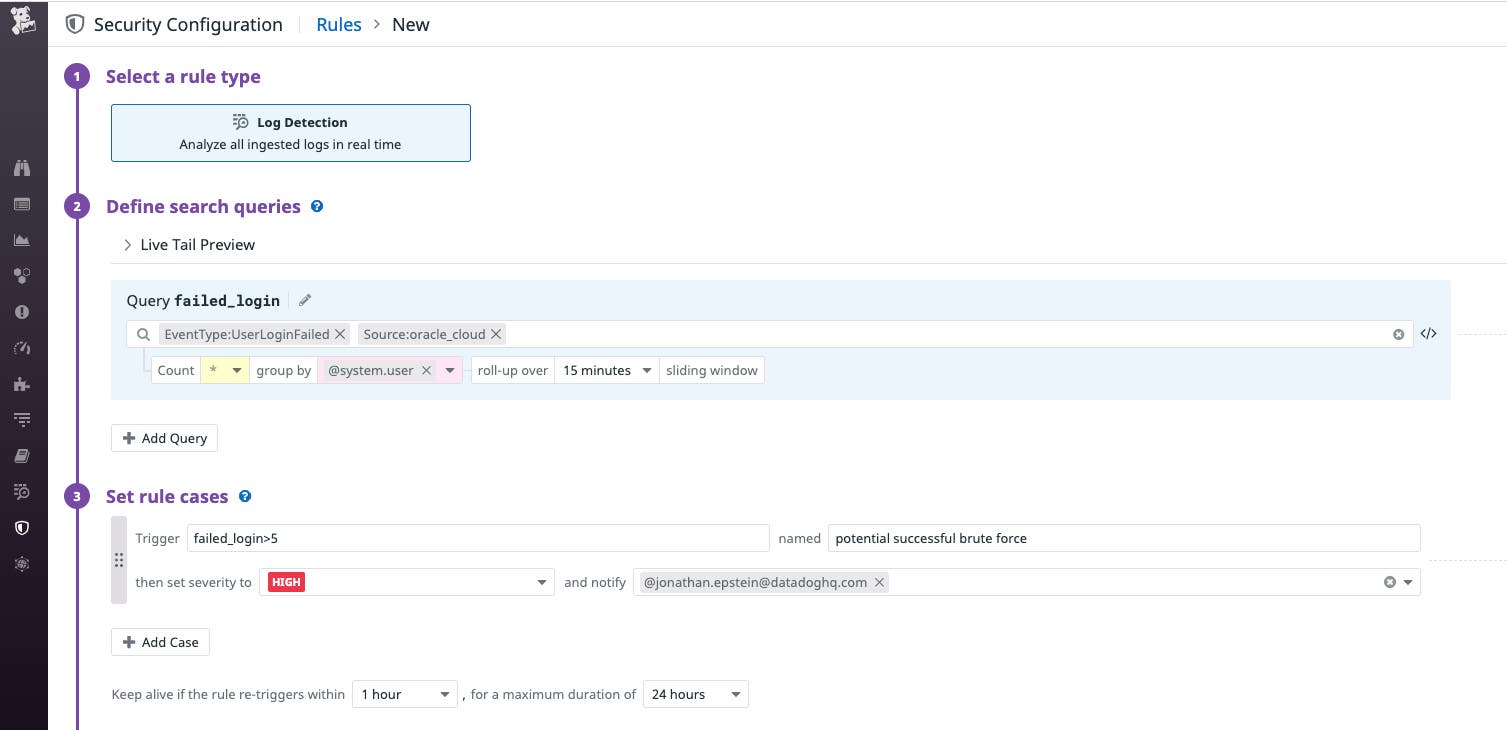Select the Security shield sidebar icon
The image size is (1507, 730).
point(22,527)
